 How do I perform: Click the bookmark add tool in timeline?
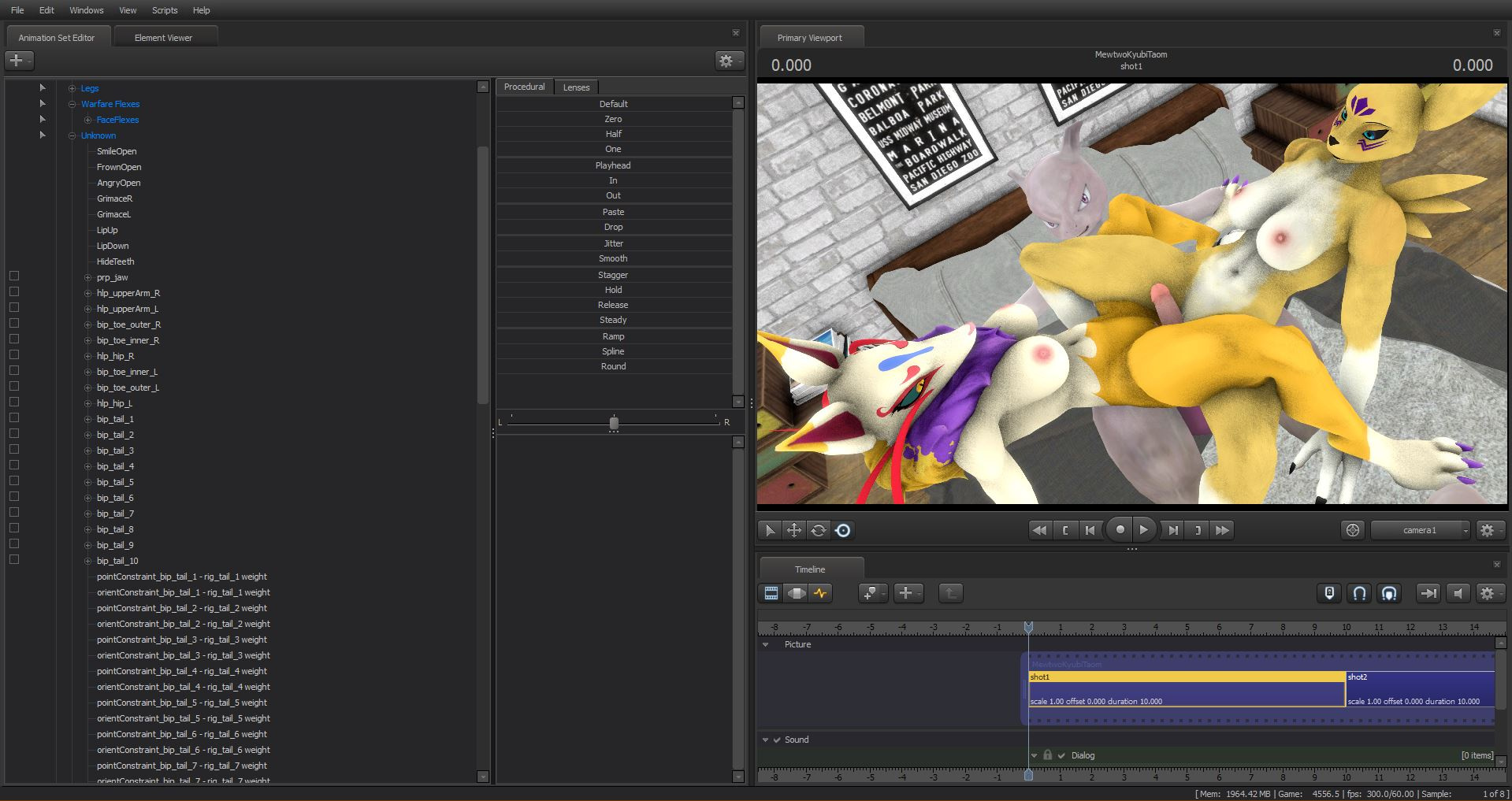(x=873, y=593)
